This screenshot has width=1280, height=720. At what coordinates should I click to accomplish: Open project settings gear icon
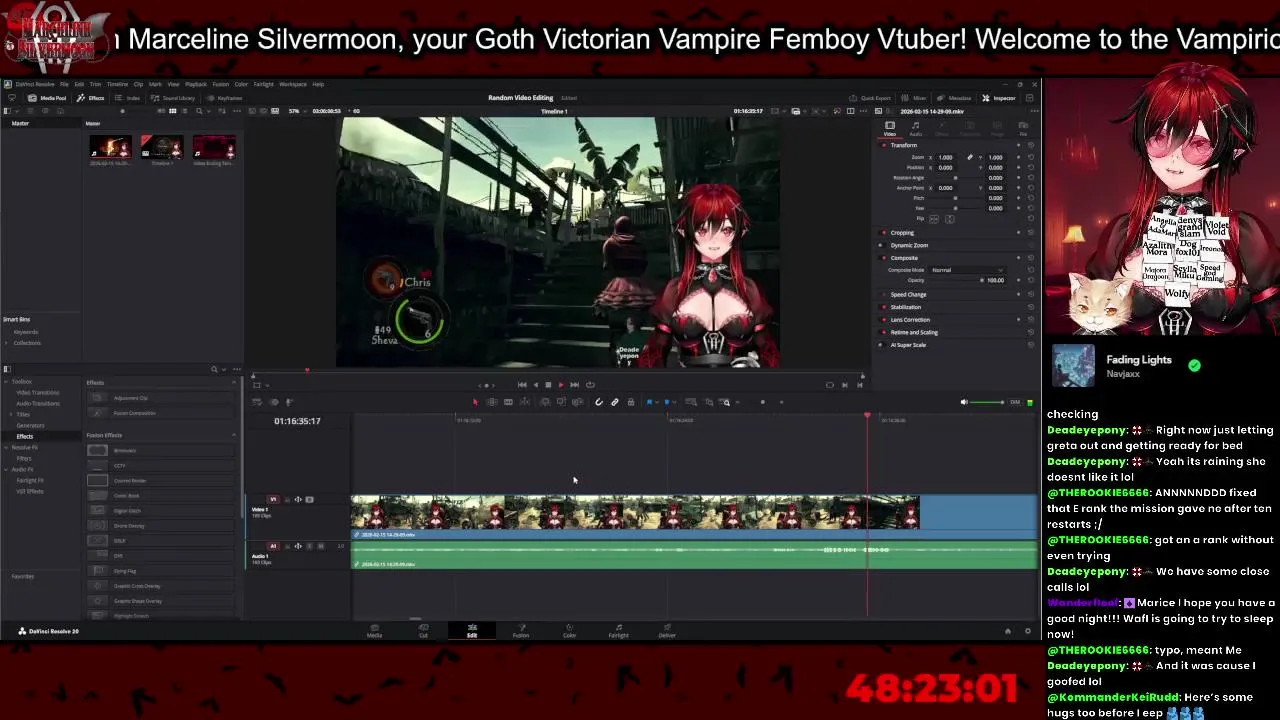pyautogui.click(x=1027, y=631)
